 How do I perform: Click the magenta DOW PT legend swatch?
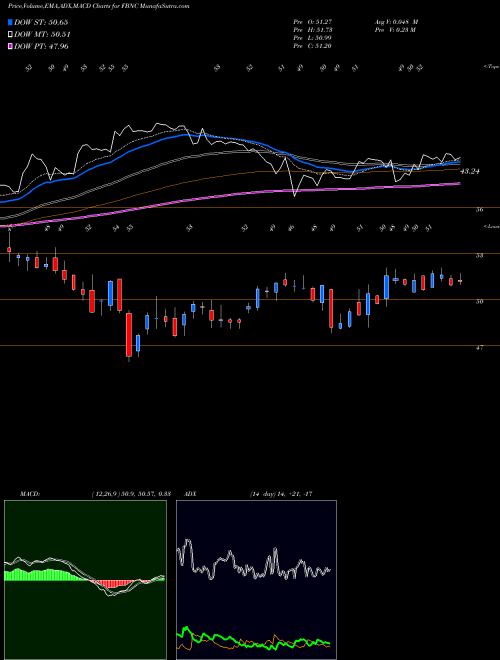tap(10, 46)
